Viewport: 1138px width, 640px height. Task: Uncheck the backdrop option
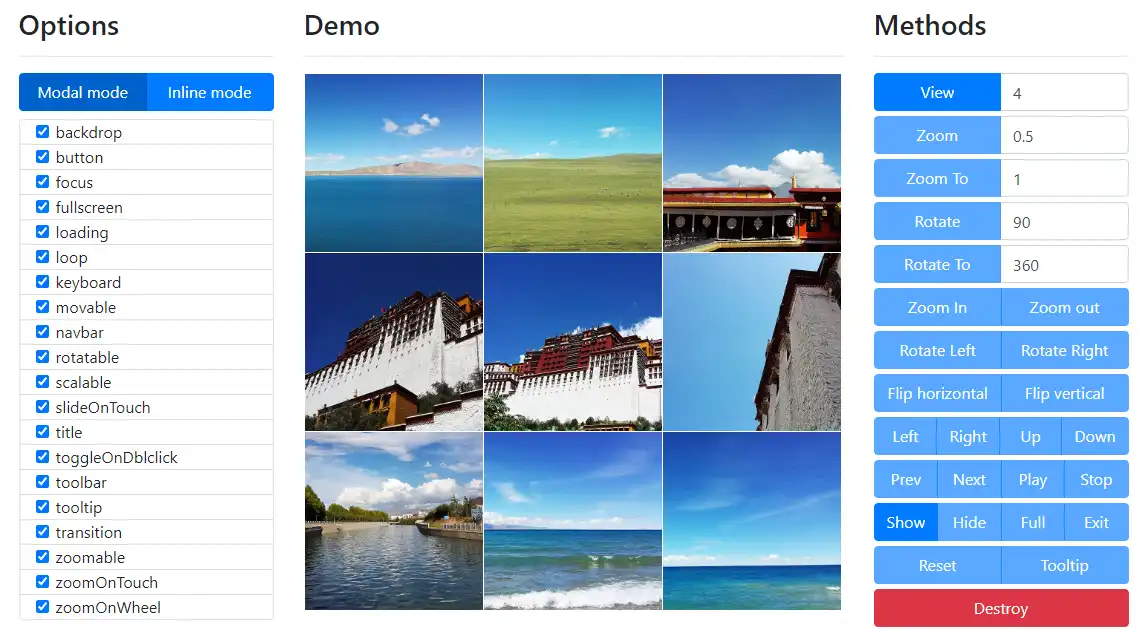pyautogui.click(x=43, y=132)
